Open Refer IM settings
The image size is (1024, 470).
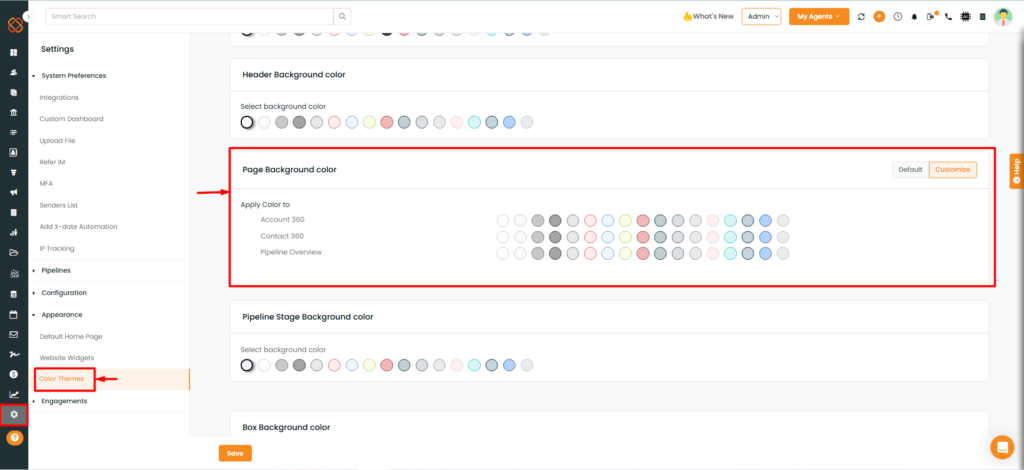point(52,162)
